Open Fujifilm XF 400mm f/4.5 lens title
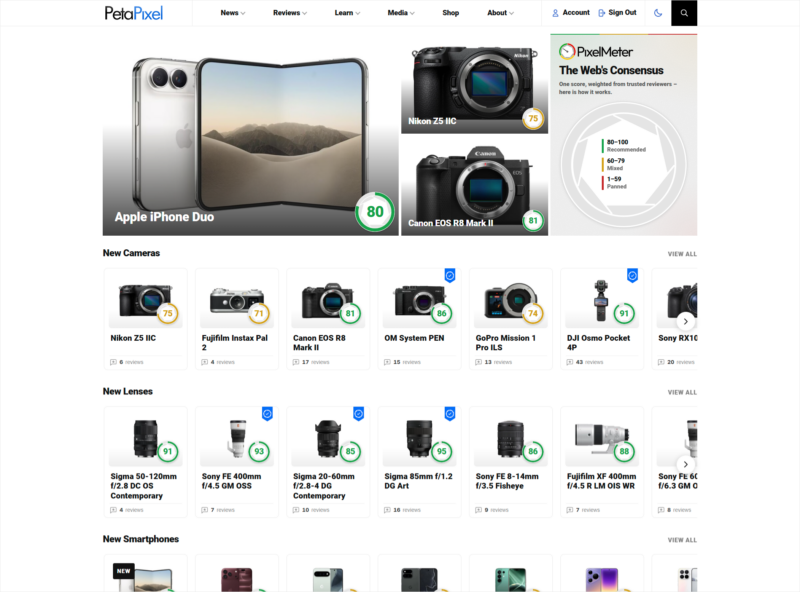 [x=602, y=481]
